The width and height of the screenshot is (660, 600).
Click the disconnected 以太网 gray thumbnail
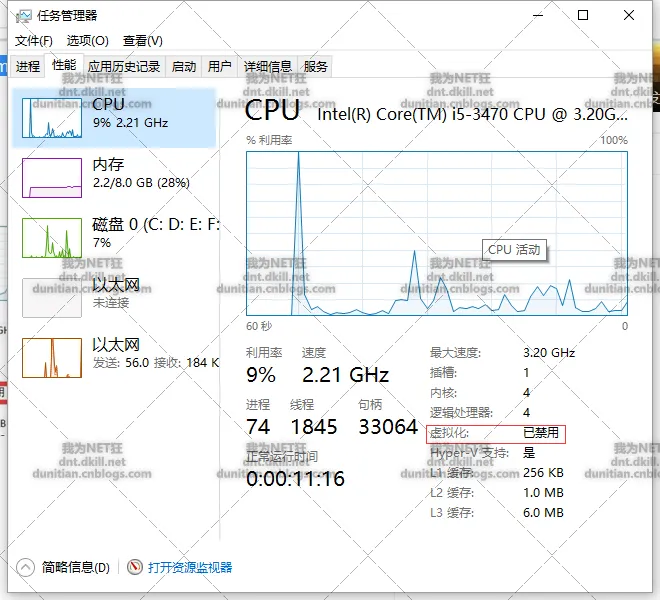[52, 298]
